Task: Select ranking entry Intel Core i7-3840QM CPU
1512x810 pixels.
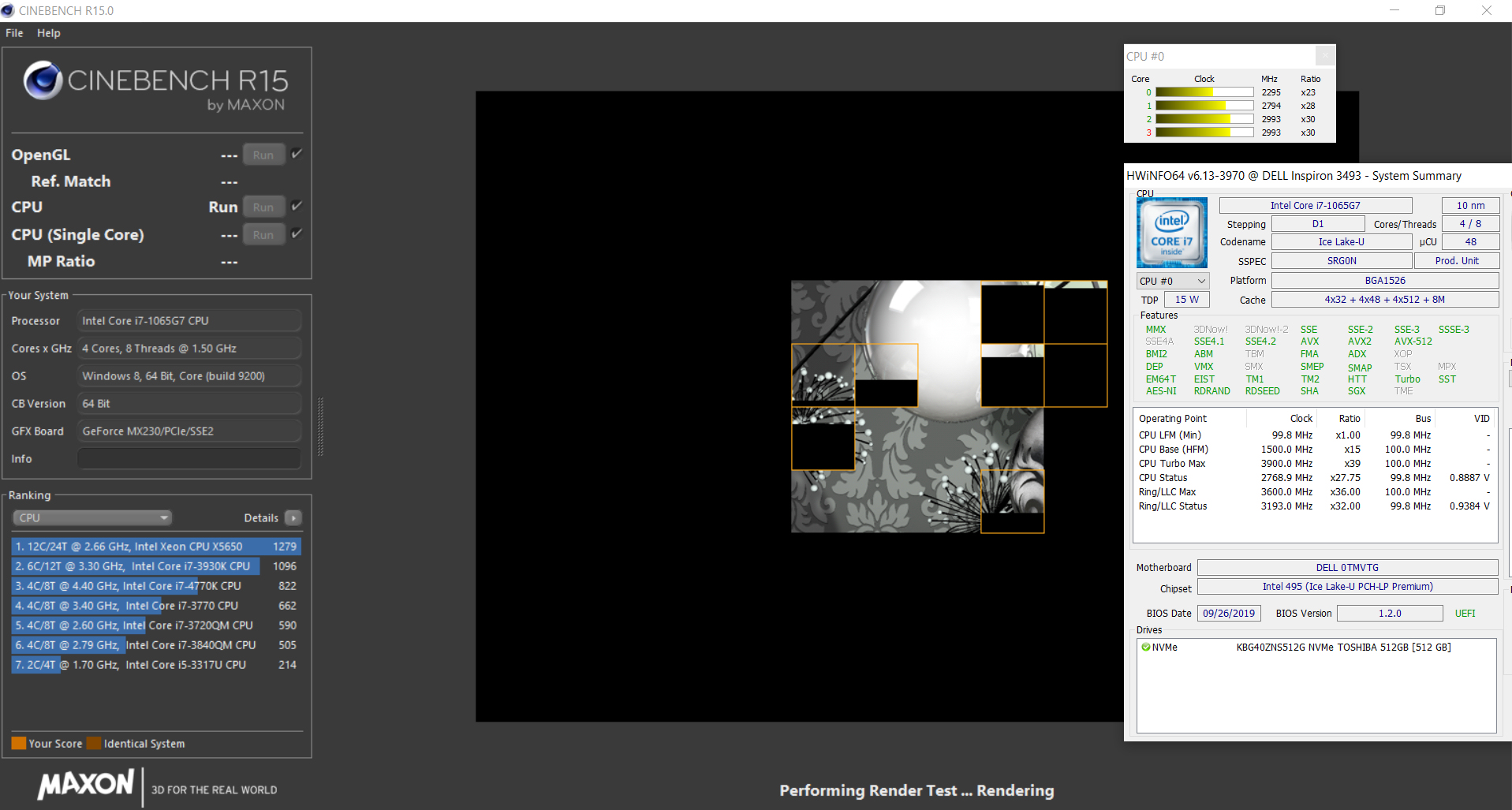Action: point(156,645)
